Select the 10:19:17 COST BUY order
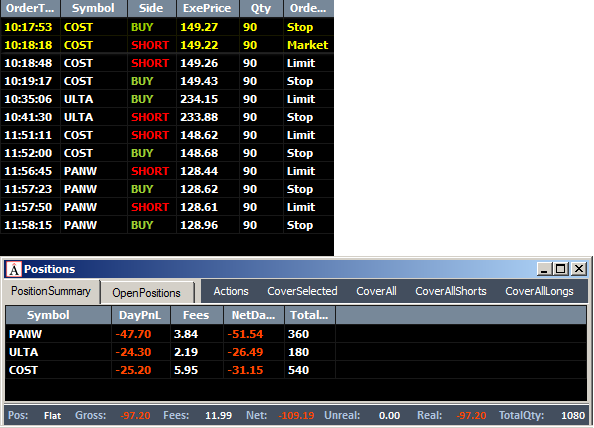594x428 pixels. (x=167, y=81)
